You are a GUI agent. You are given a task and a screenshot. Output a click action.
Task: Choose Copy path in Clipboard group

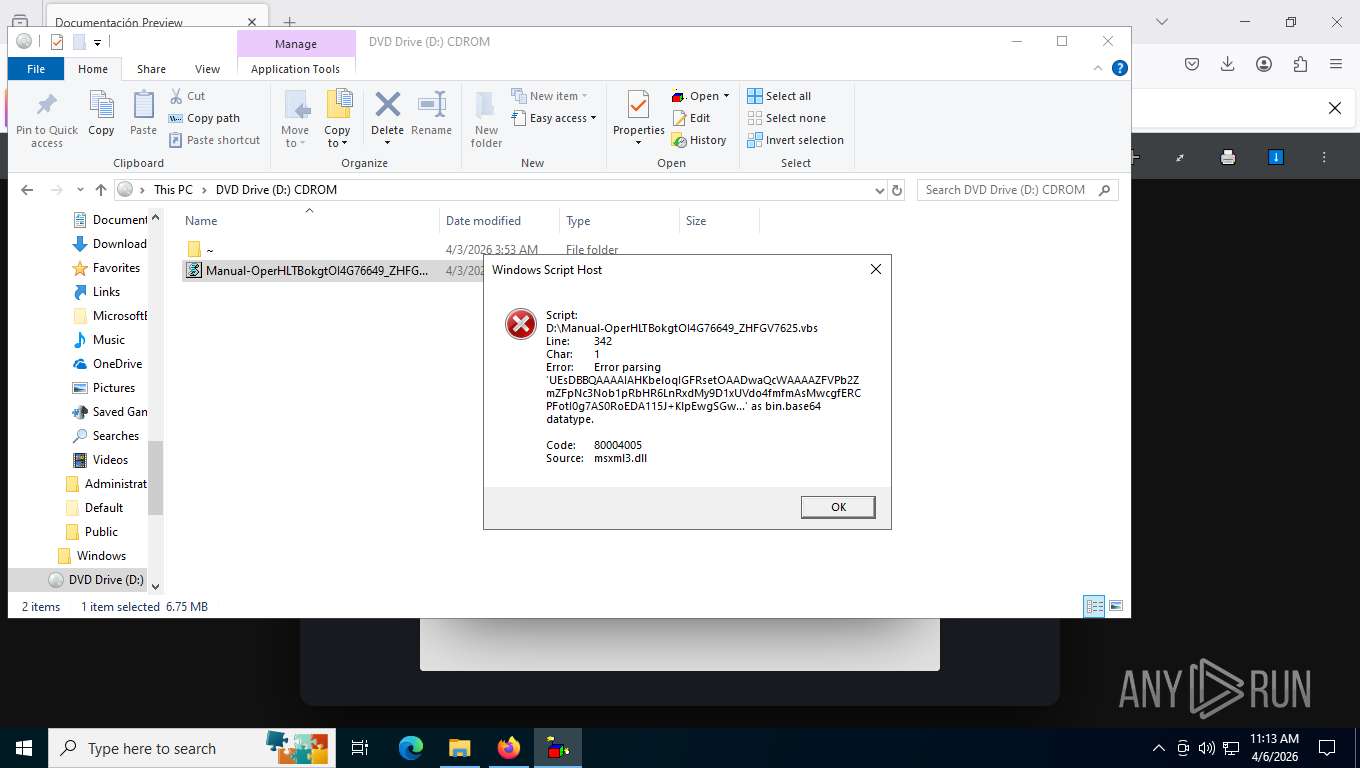[x=204, y=118]
